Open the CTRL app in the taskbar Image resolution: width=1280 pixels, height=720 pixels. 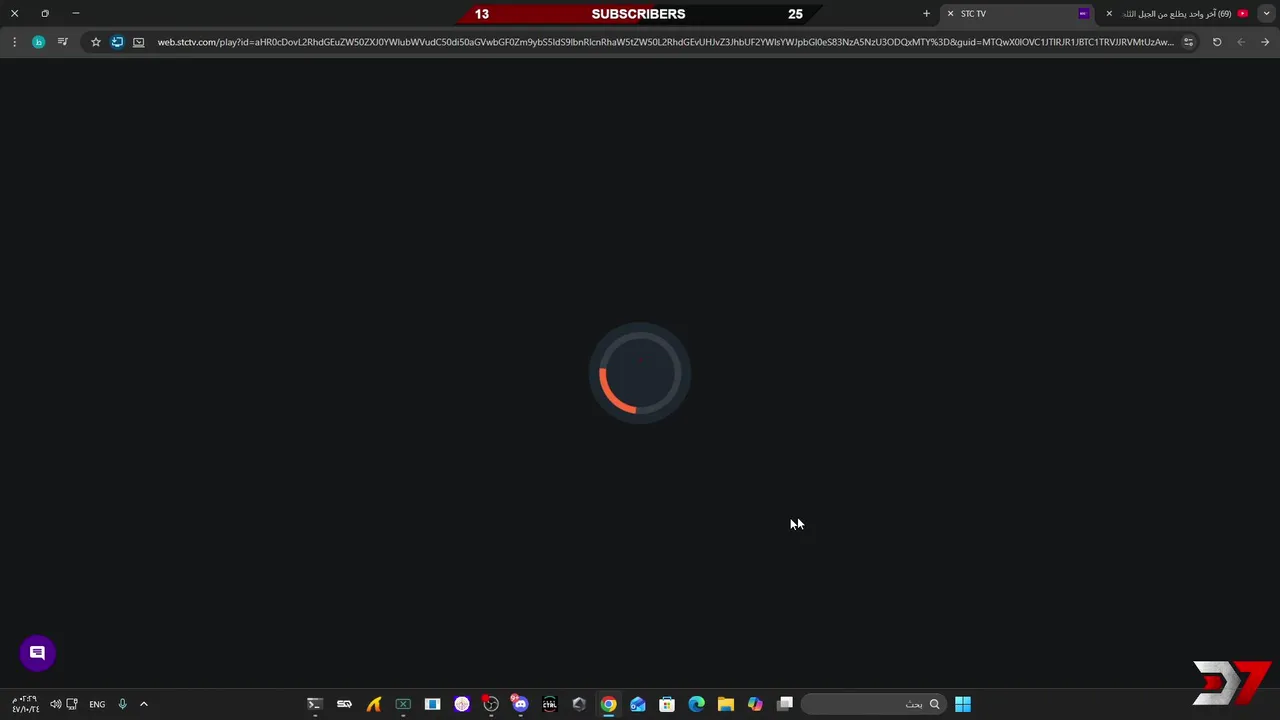coord(549,704)
